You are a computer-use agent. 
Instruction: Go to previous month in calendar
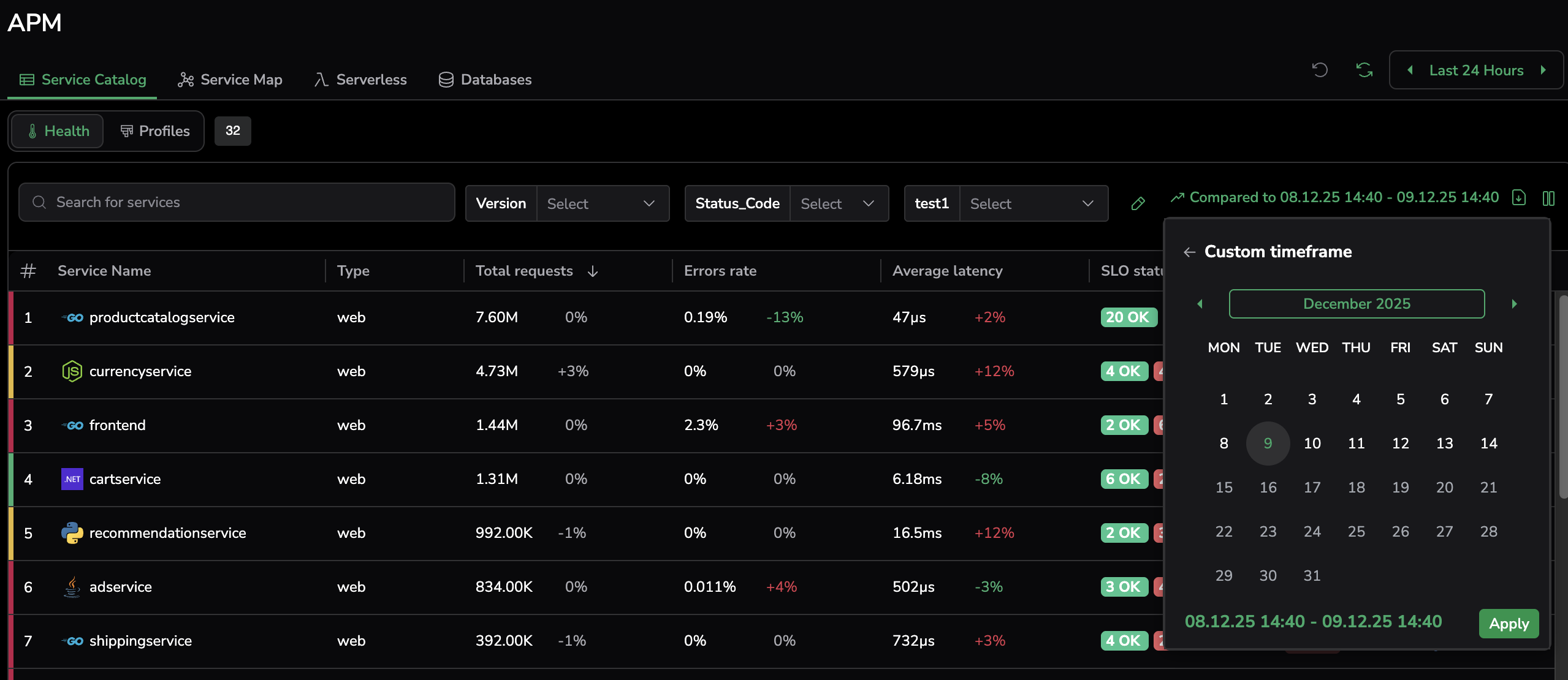1200,304
